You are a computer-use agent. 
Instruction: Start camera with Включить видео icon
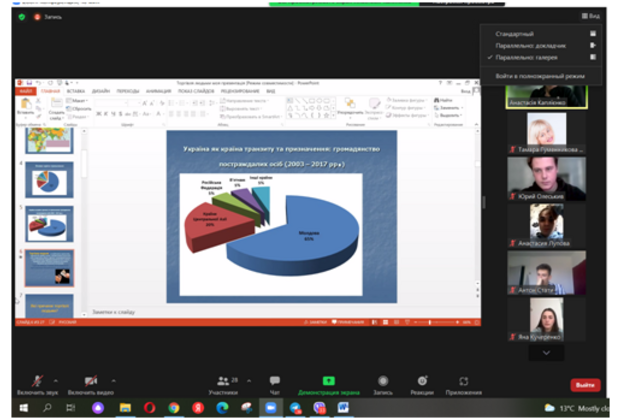click(90, 380)
